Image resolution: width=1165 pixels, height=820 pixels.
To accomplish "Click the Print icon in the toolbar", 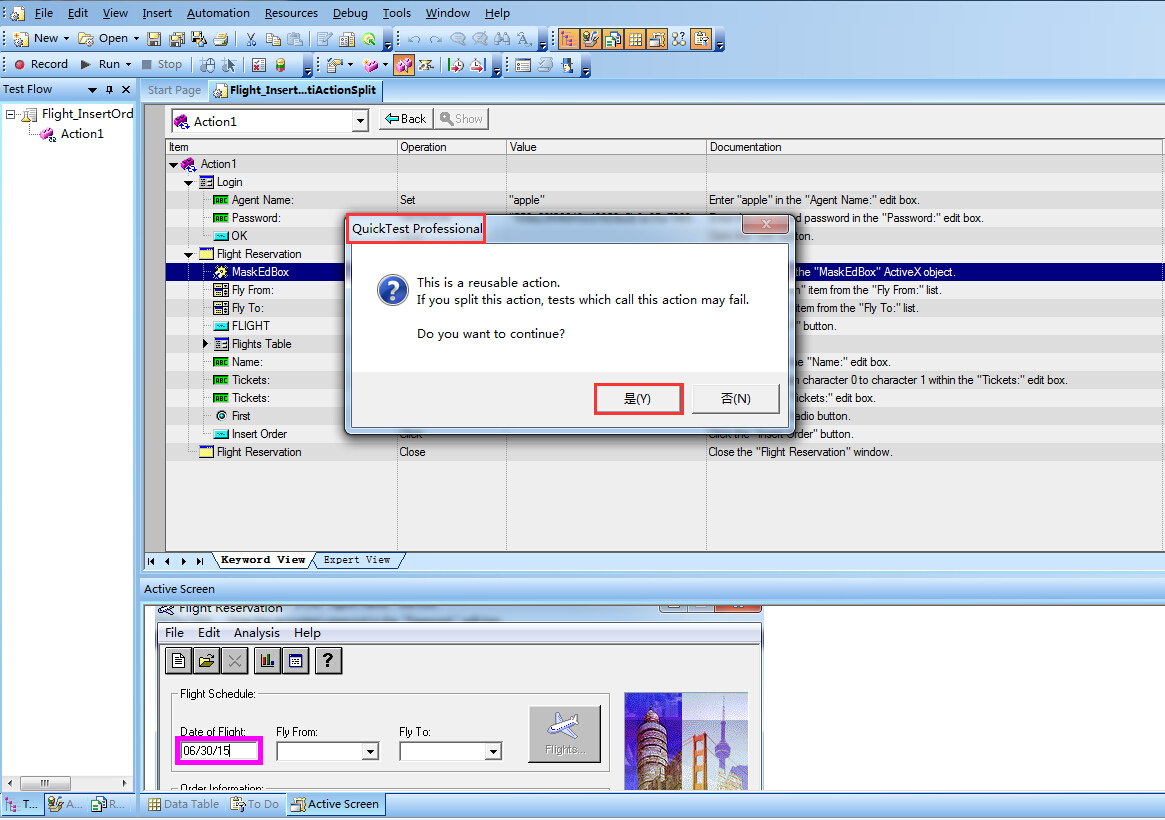I will point(221,39).
